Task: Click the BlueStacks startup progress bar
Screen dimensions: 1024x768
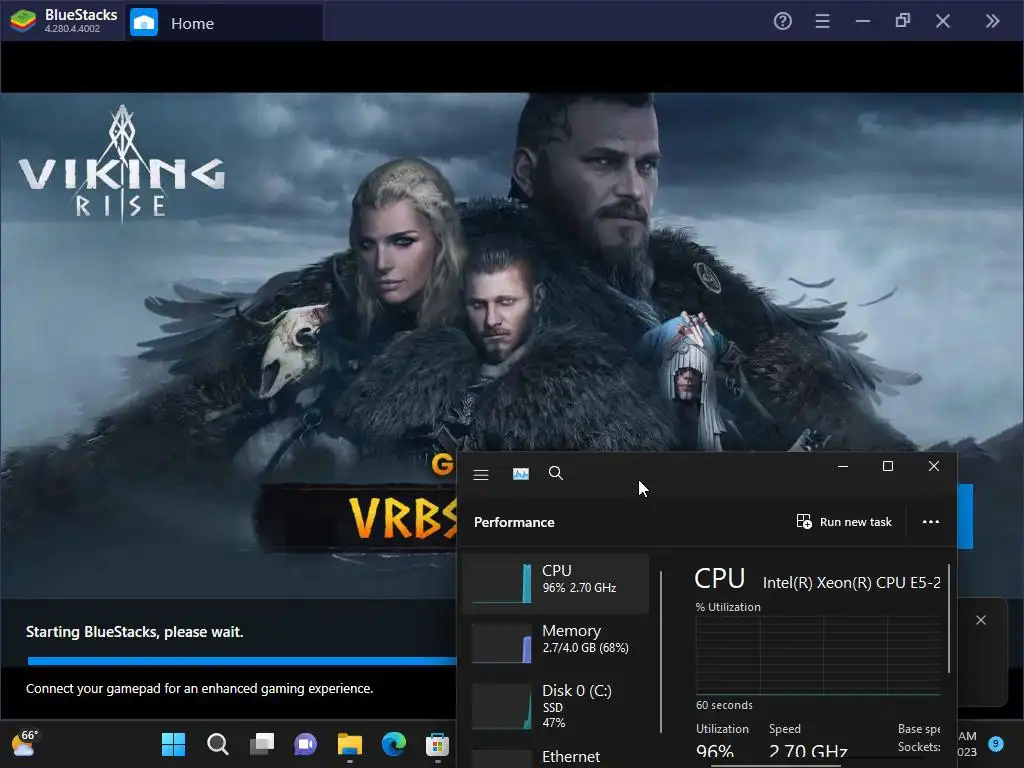Action: [241, 661]
